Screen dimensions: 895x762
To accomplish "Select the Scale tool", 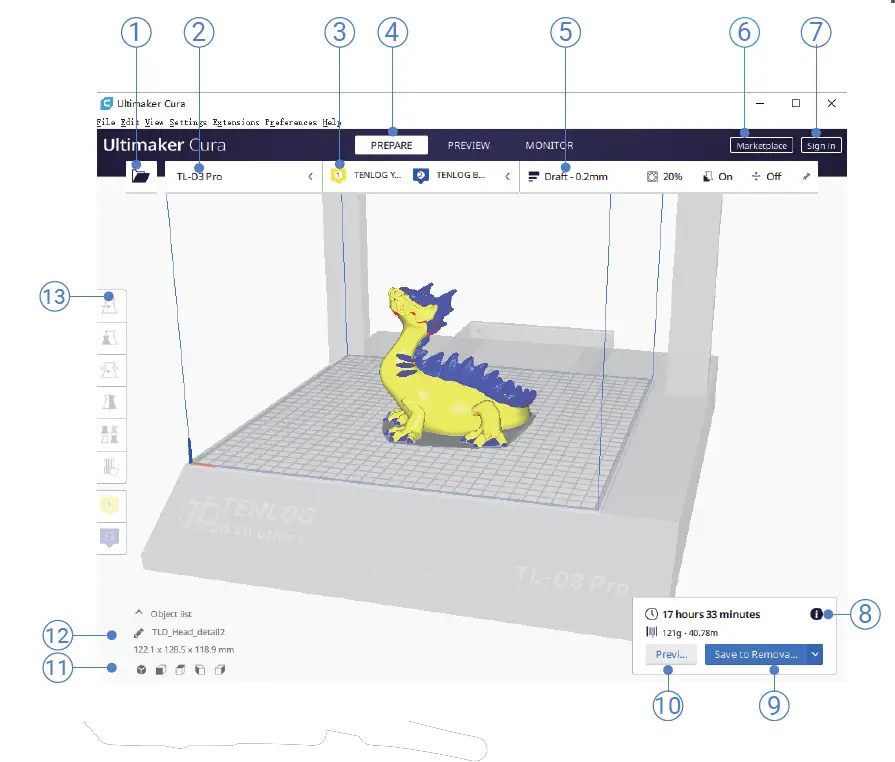I will [111, 337].
